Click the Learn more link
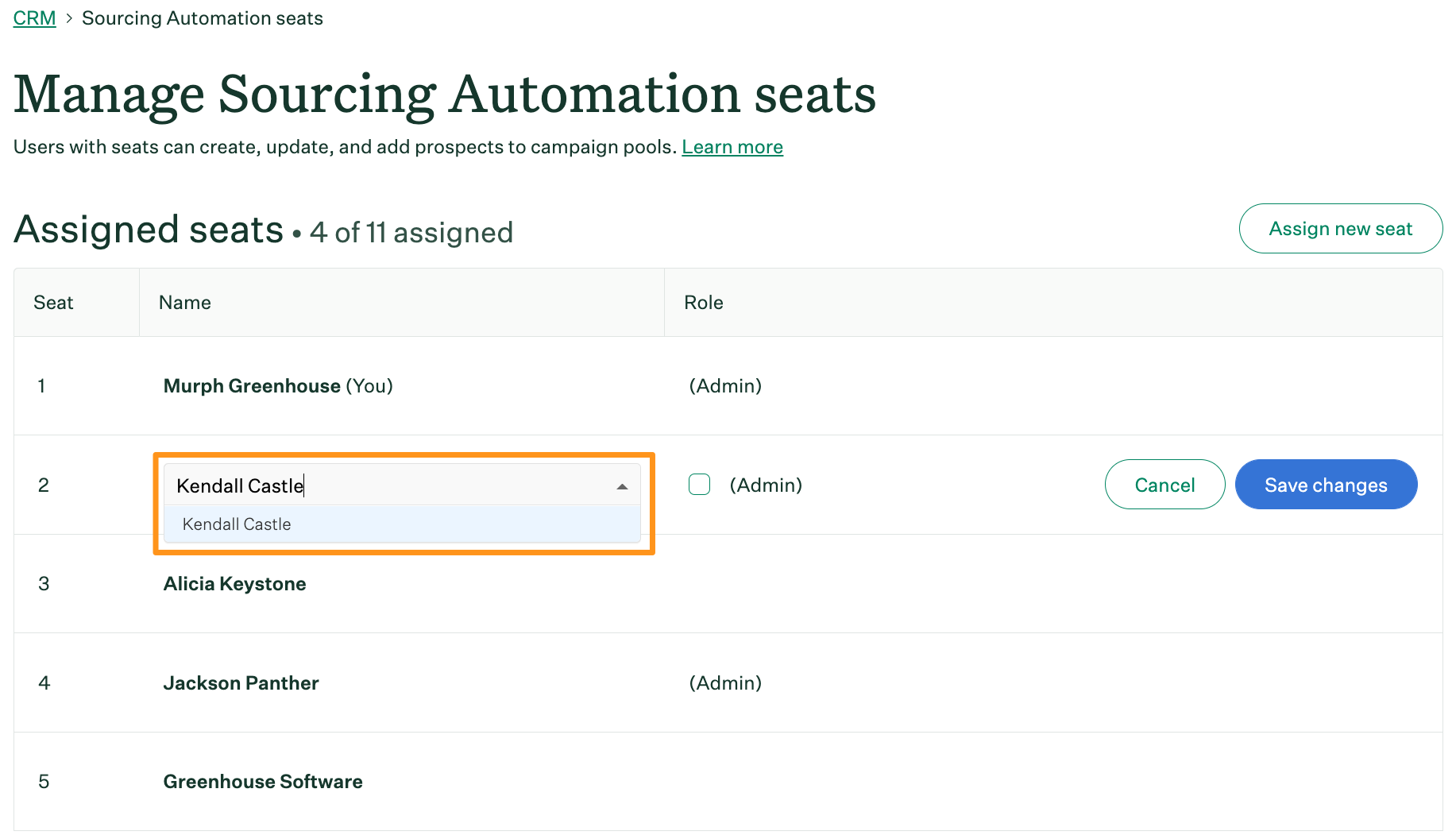Screen dimensions: 1456x839 (732, 146)
